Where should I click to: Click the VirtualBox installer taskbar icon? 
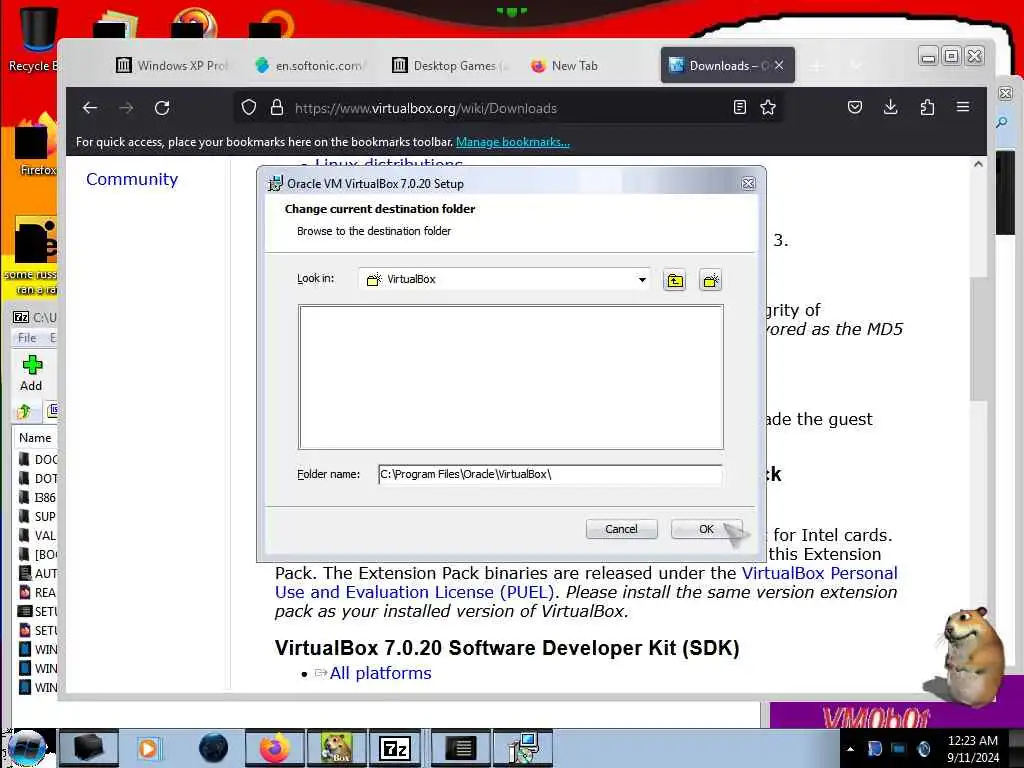(x=523, y=748)
